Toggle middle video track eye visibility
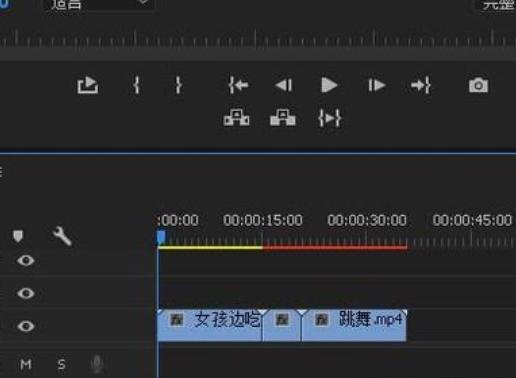The image size is (516, 378). (x=26, y=293)
